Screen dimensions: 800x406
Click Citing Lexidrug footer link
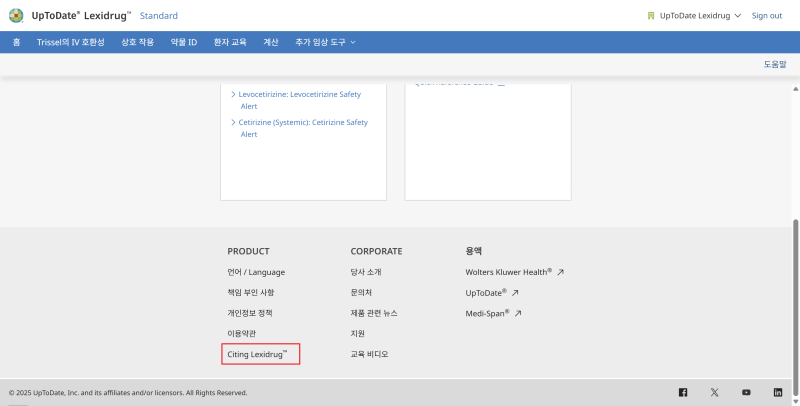click(258, 354)
